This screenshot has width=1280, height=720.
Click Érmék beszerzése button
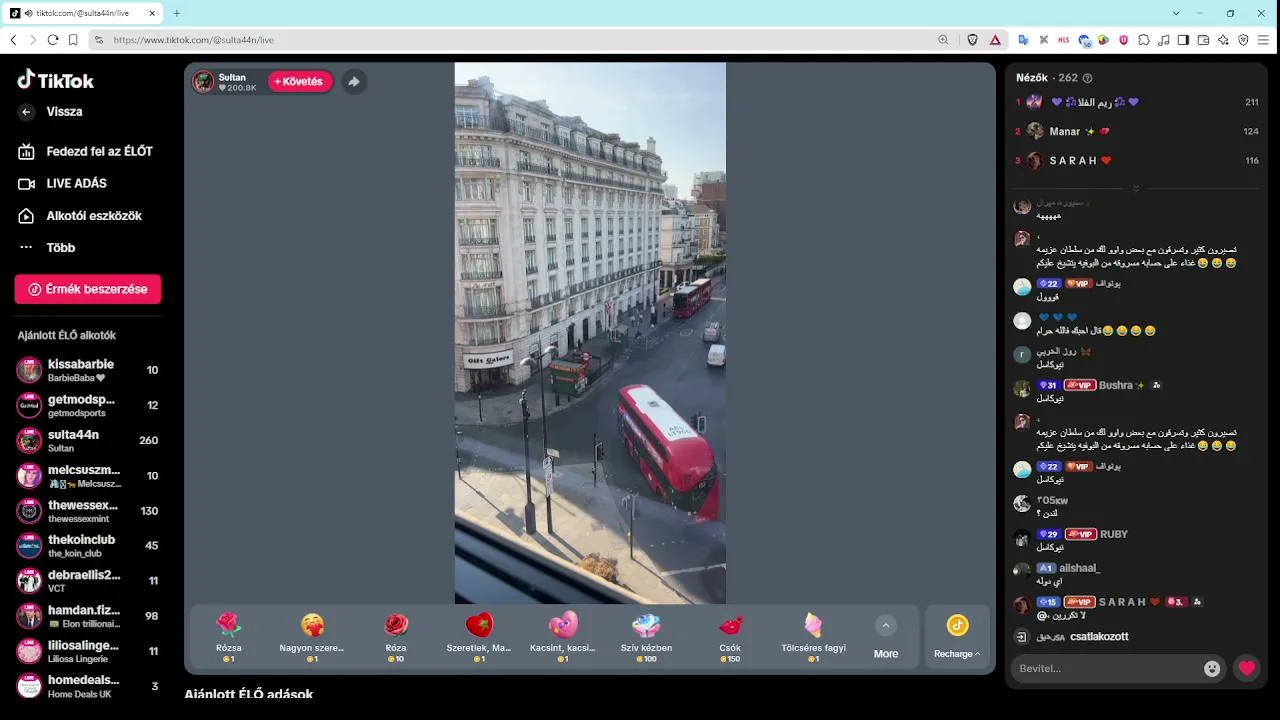pyautogui.click(x=88, y=289)
